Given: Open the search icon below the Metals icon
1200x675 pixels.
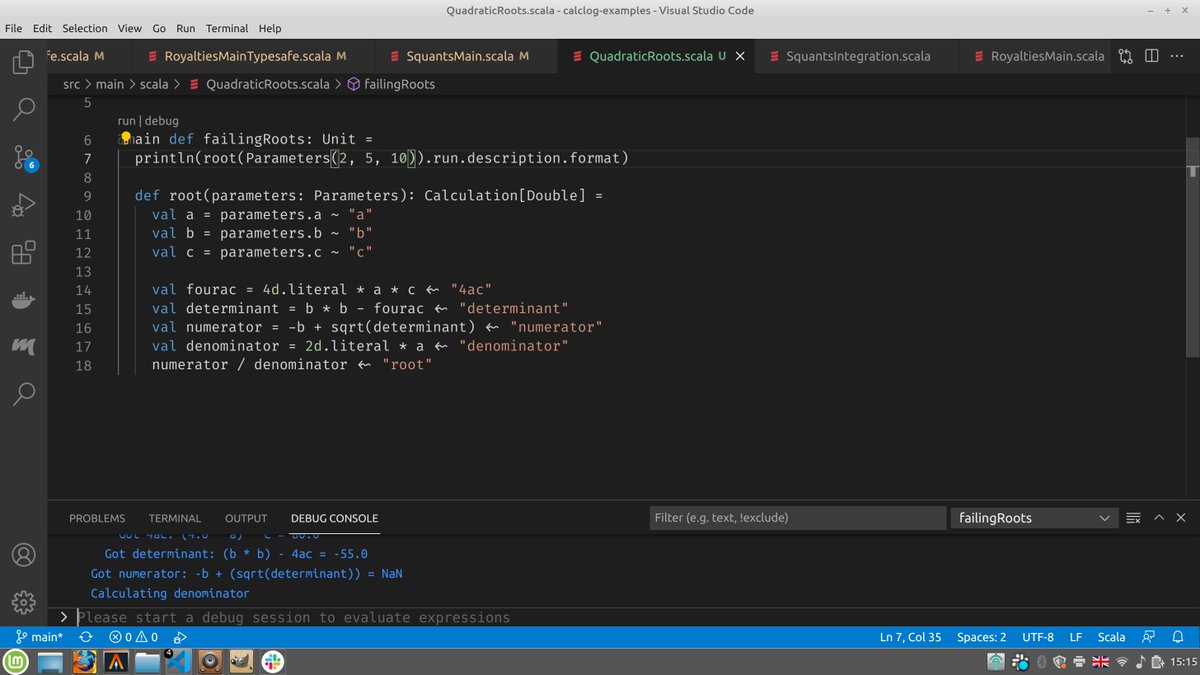Looking at the screenshot, I should (23, 393).
